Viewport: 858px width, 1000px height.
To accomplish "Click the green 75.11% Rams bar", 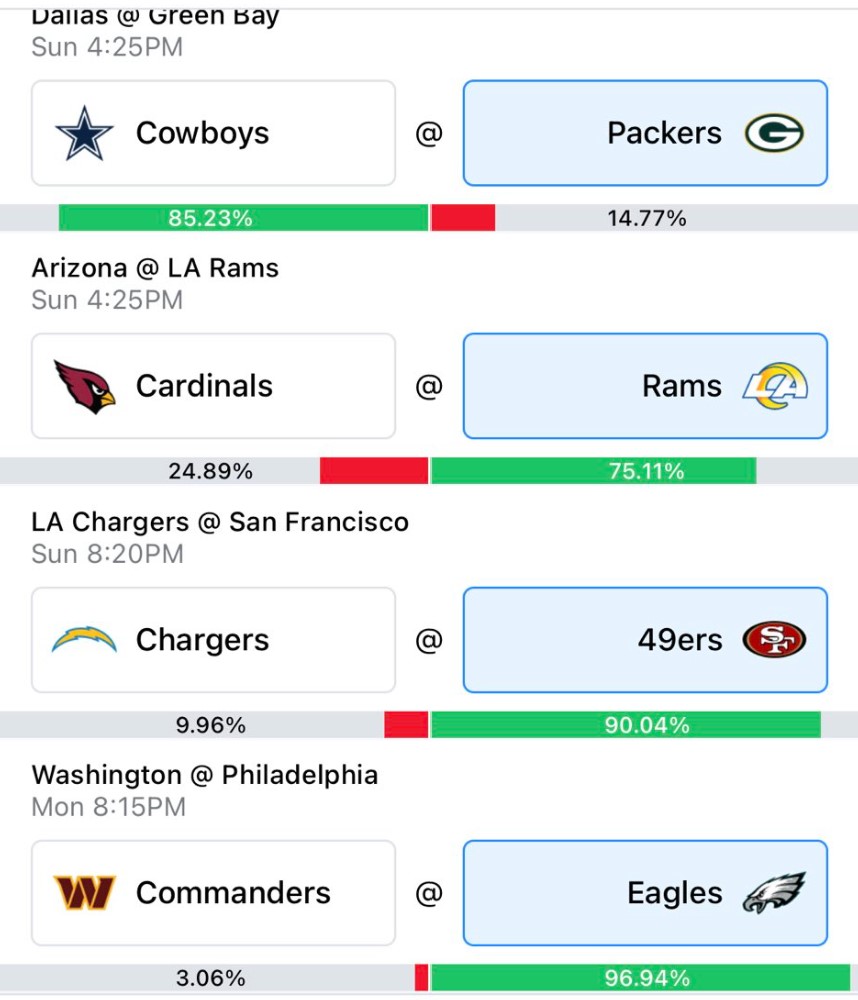I will (x=594, y=471).
